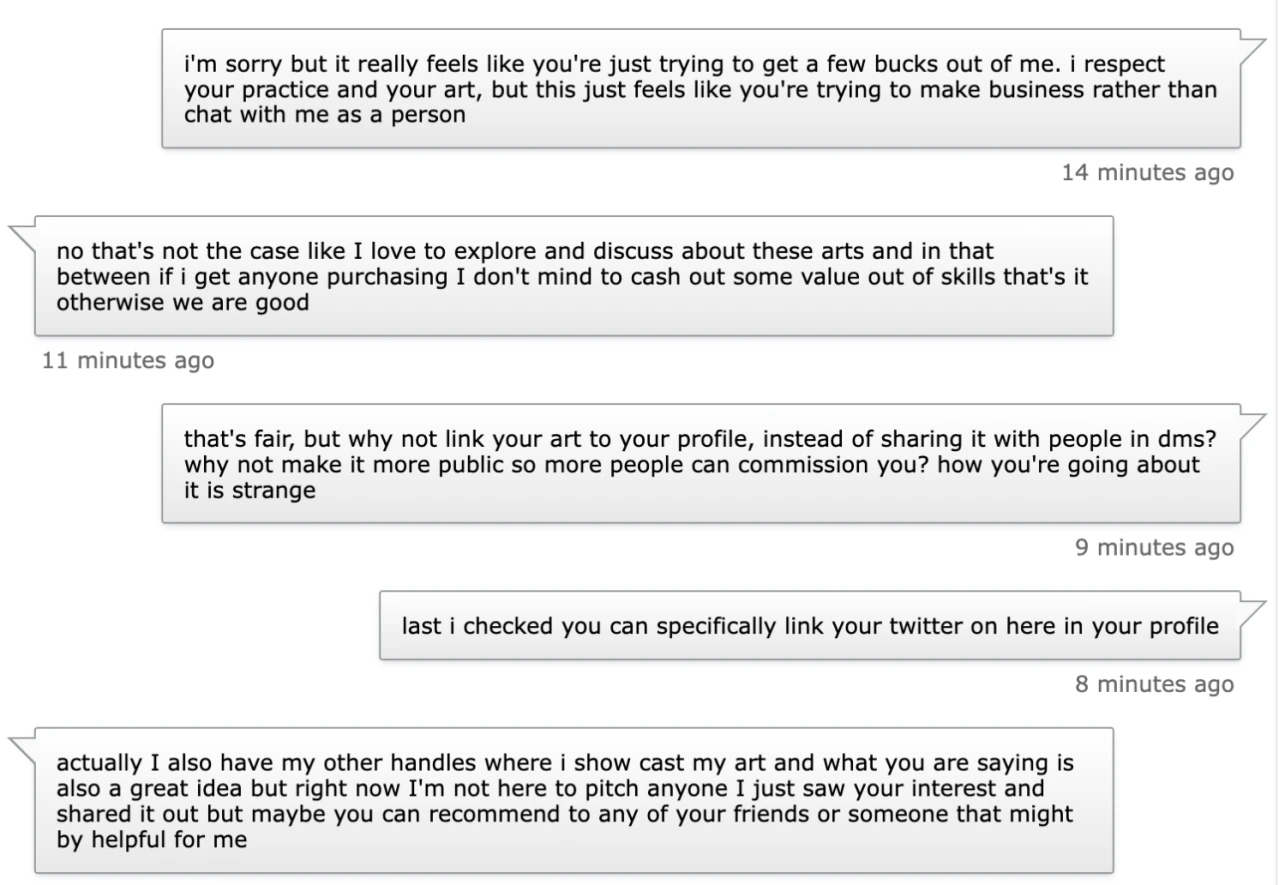The width and height of the screenshot is (1279, 885).
Task: Select the reply starting "no that's not the case"
Action: (x=573, y=276)
